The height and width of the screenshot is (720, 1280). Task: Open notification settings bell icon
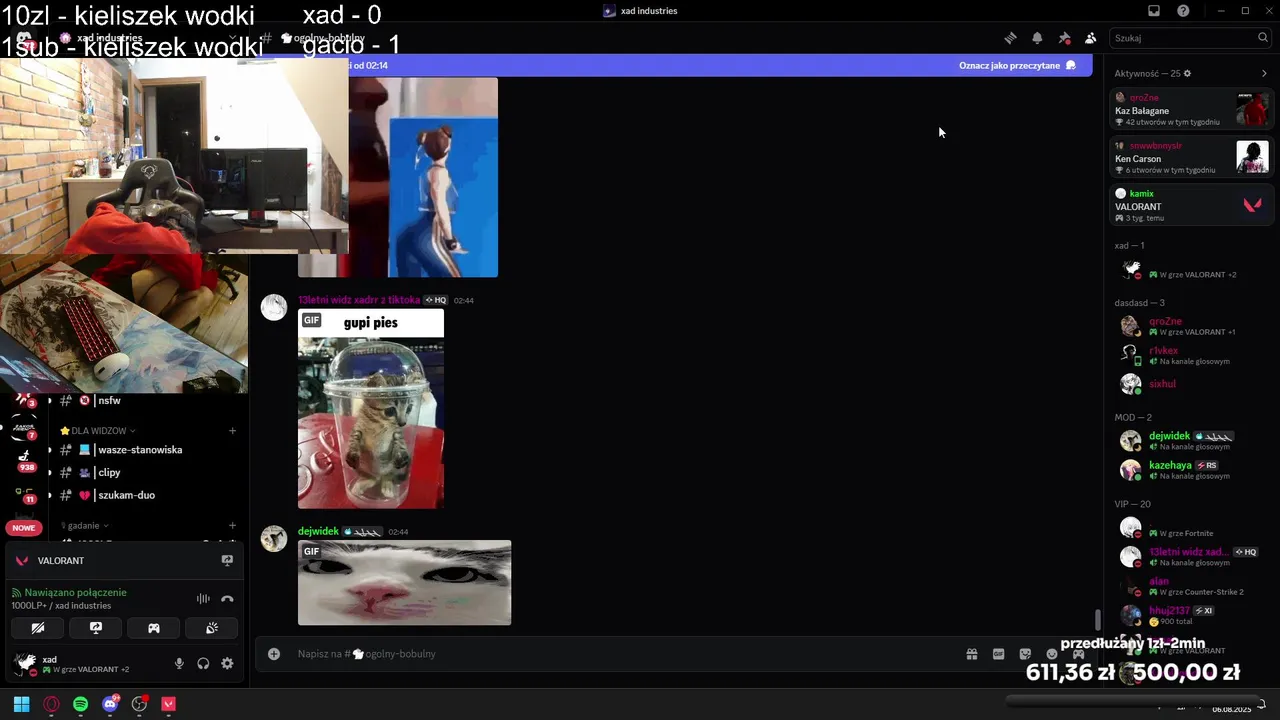coord(1037,38)
